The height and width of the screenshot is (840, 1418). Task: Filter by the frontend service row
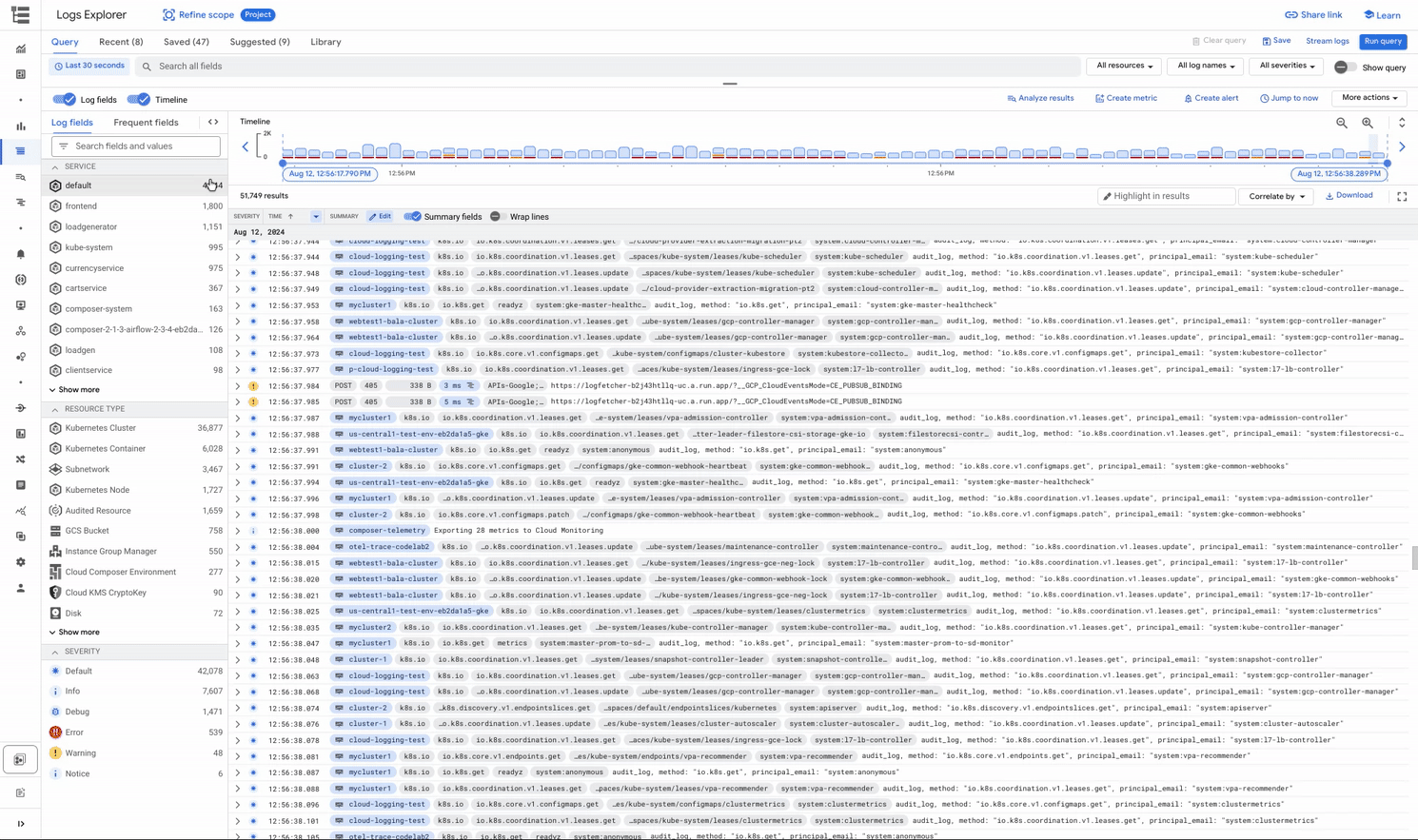[x=137, y=206]
